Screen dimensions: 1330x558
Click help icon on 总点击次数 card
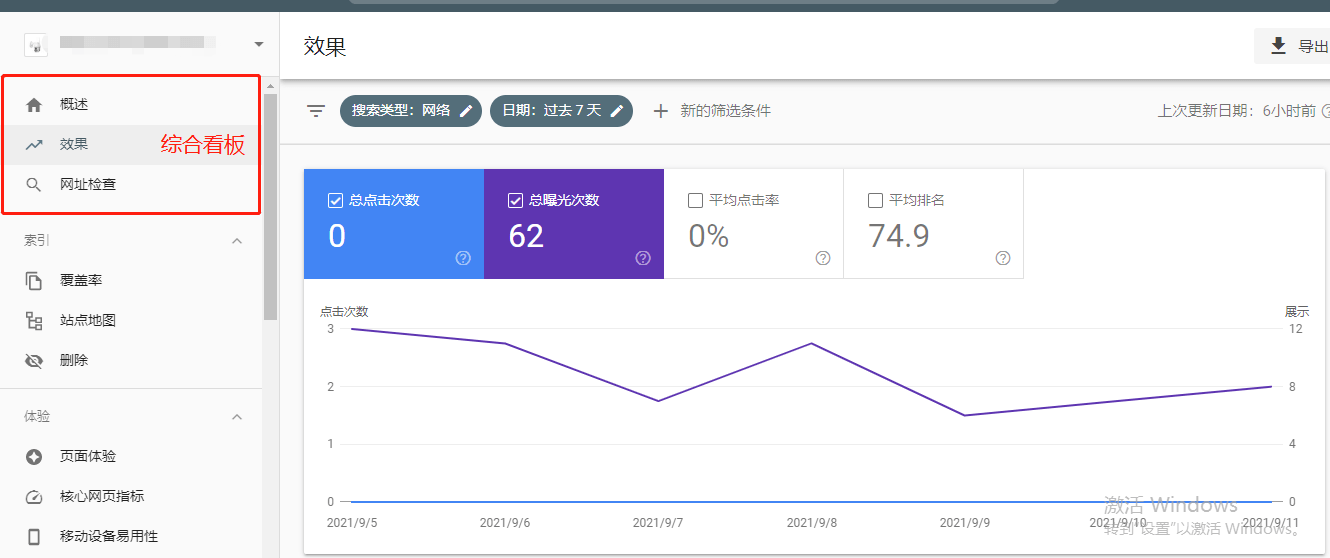point(463,258)
